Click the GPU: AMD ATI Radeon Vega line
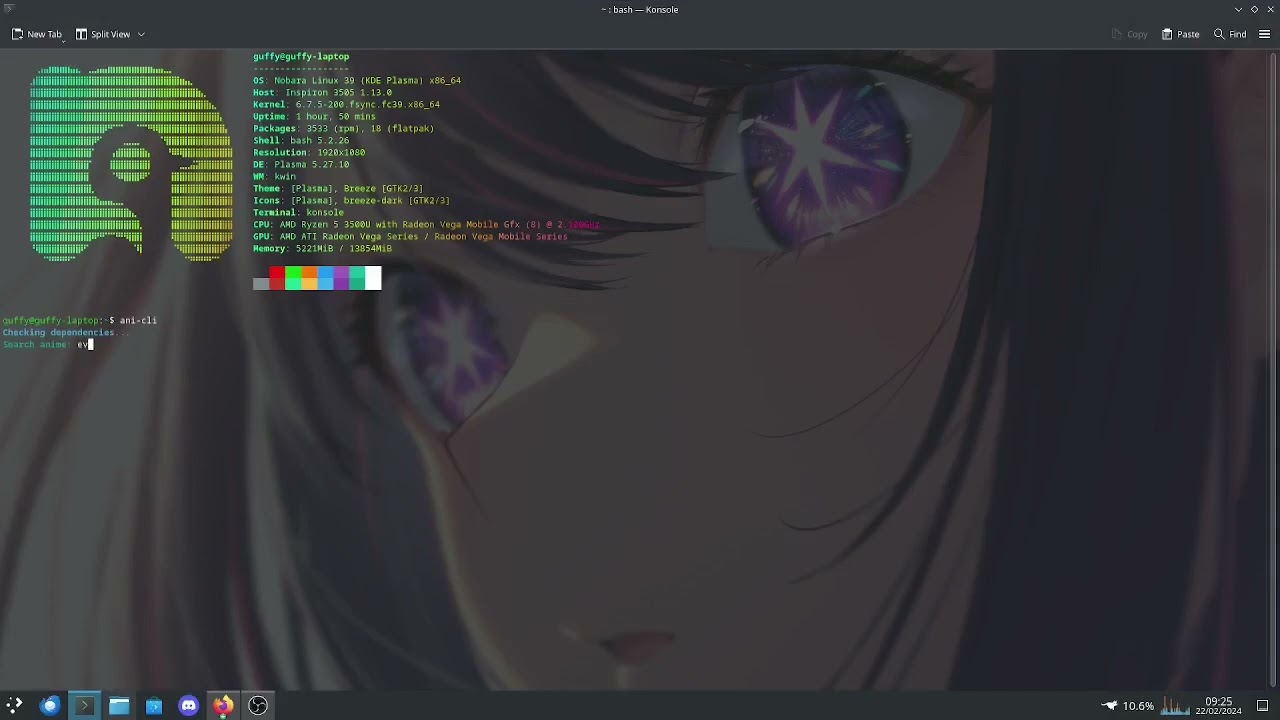 (x=410, y=237)
